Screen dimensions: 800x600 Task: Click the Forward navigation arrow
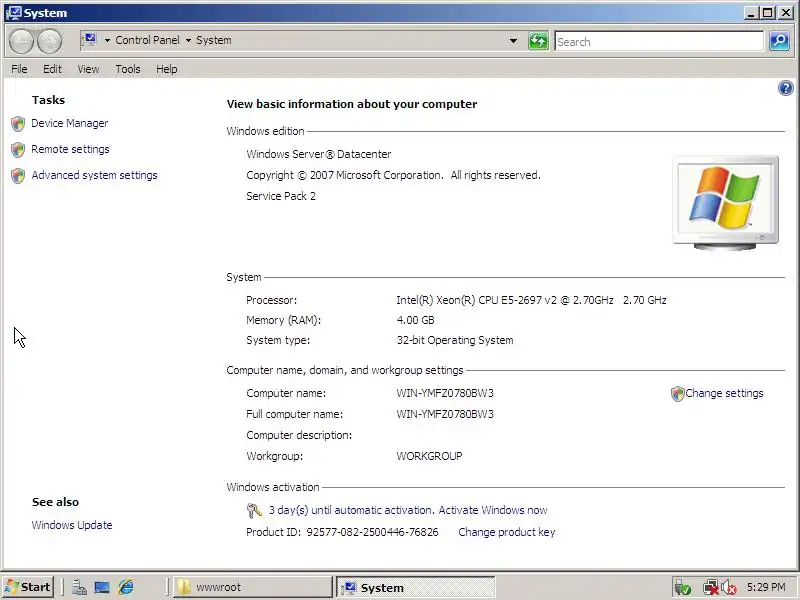[49, 41]
